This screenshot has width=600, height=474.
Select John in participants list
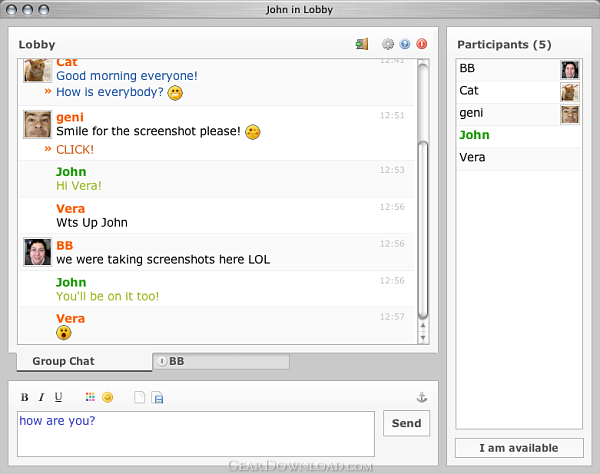(518, 136)
